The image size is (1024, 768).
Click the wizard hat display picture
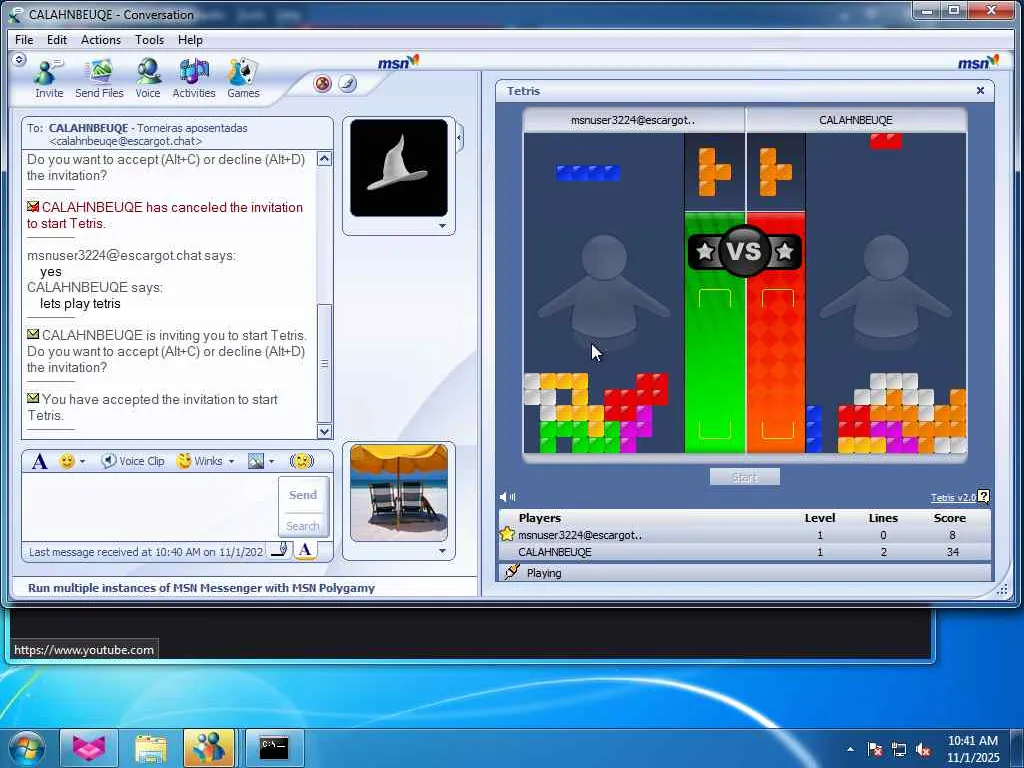coord(399,168)
